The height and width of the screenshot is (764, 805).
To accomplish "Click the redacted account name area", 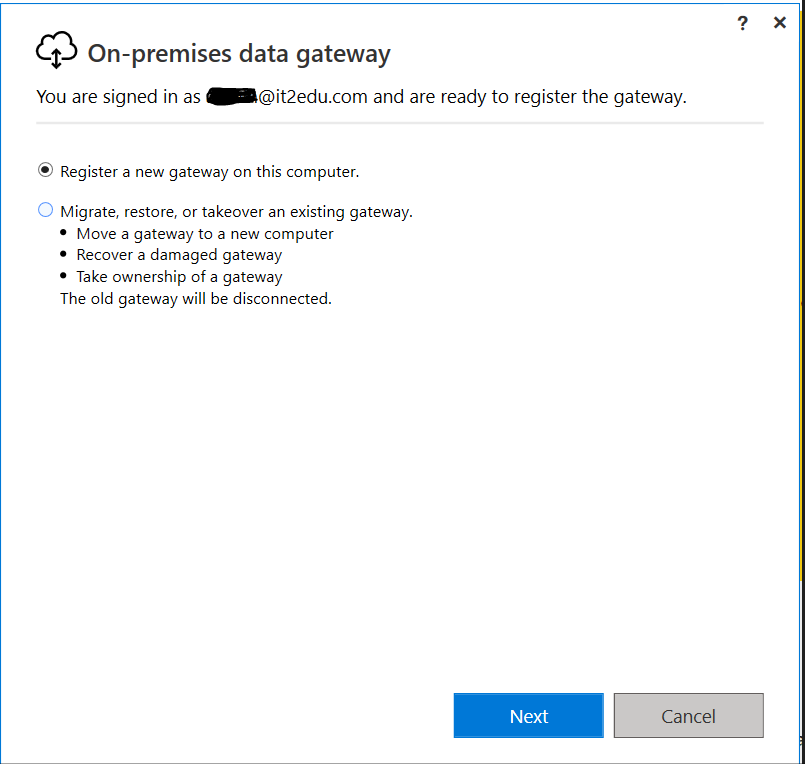I will pyautogui.click(x=230, y=96).
